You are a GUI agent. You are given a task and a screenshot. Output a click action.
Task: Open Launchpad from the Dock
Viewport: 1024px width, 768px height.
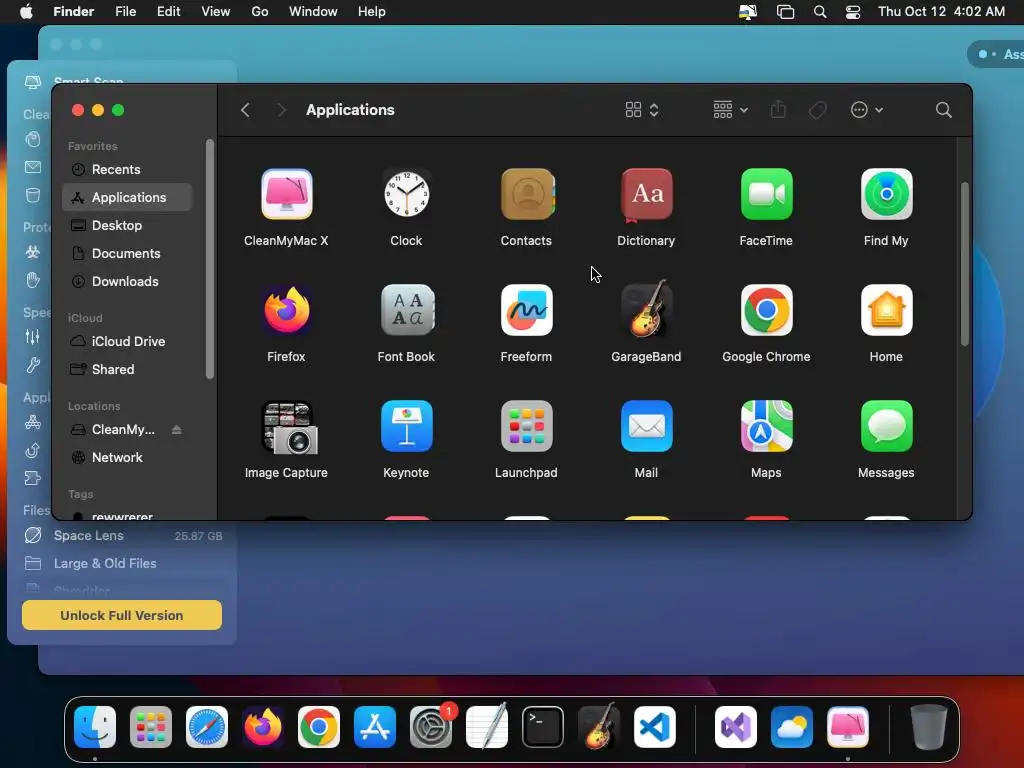coord(151,727)
